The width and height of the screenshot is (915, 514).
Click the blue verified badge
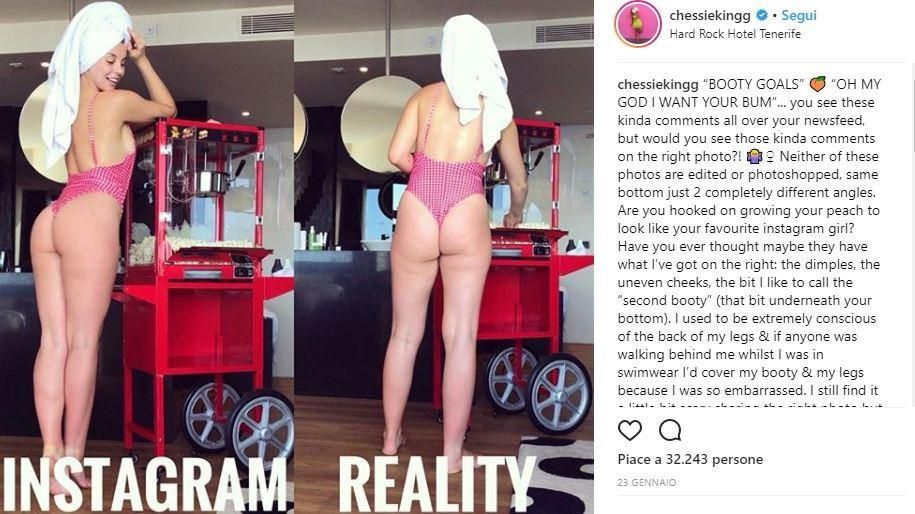click(762, 15)
